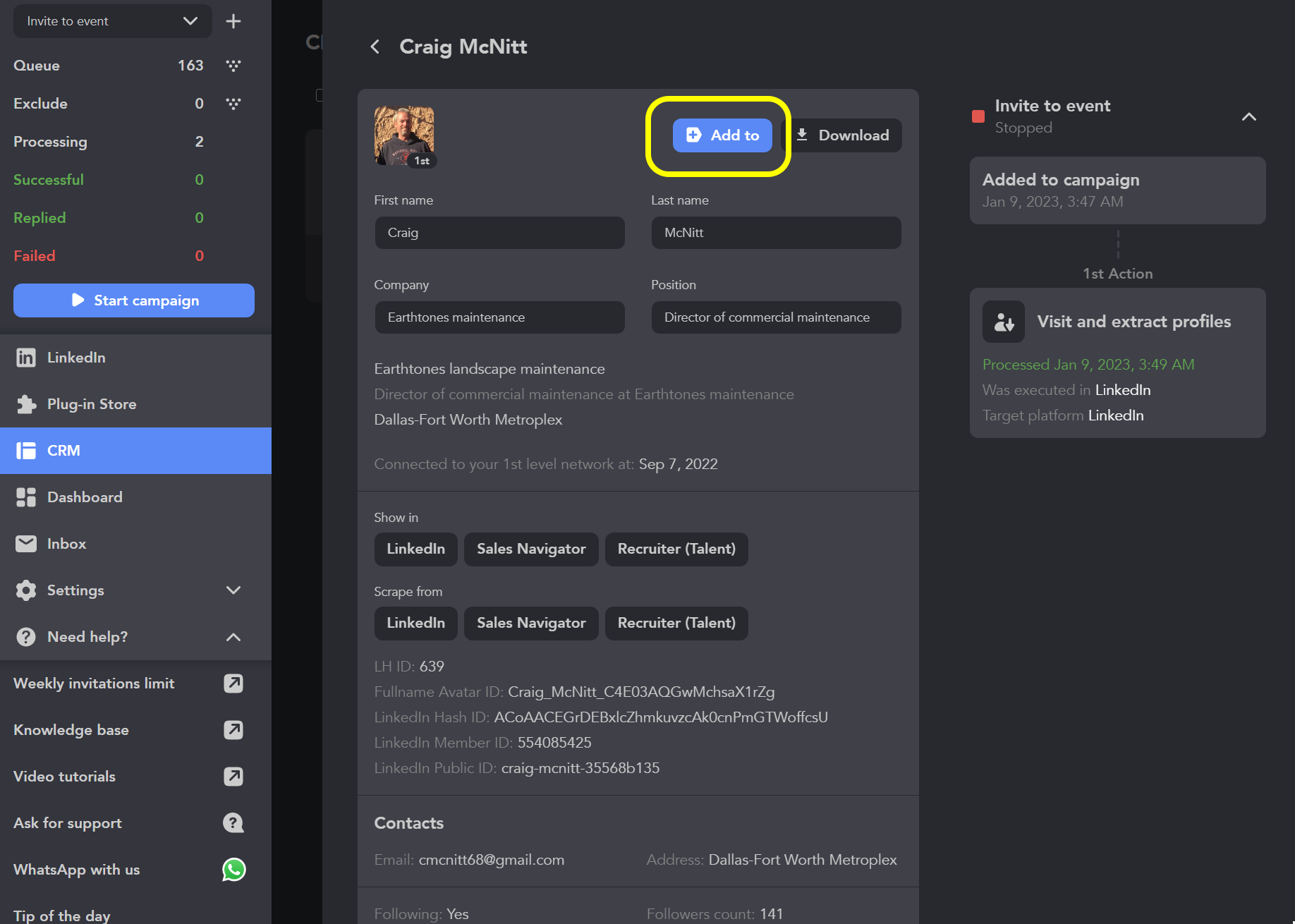Collapse the Invite to event panel

coord(1248,116)
